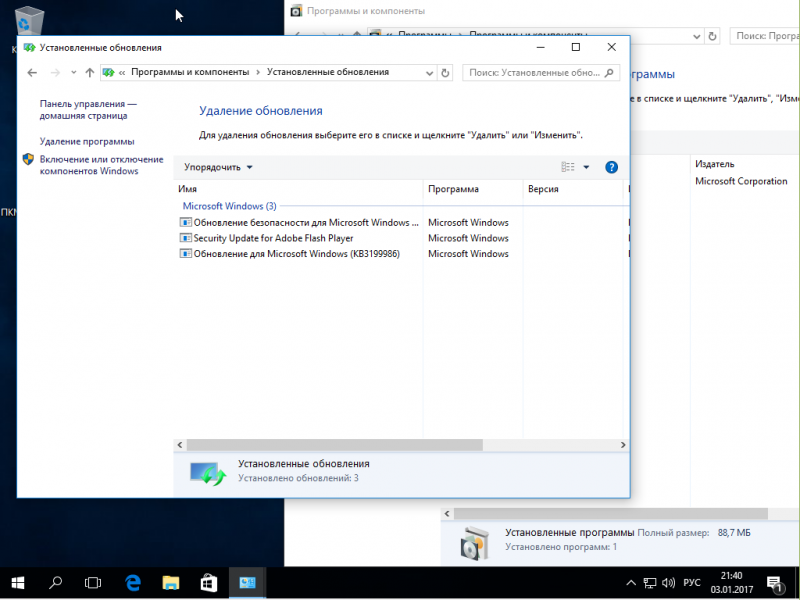Launch Microsoft Edge from the taskbar

coord(133,583)
